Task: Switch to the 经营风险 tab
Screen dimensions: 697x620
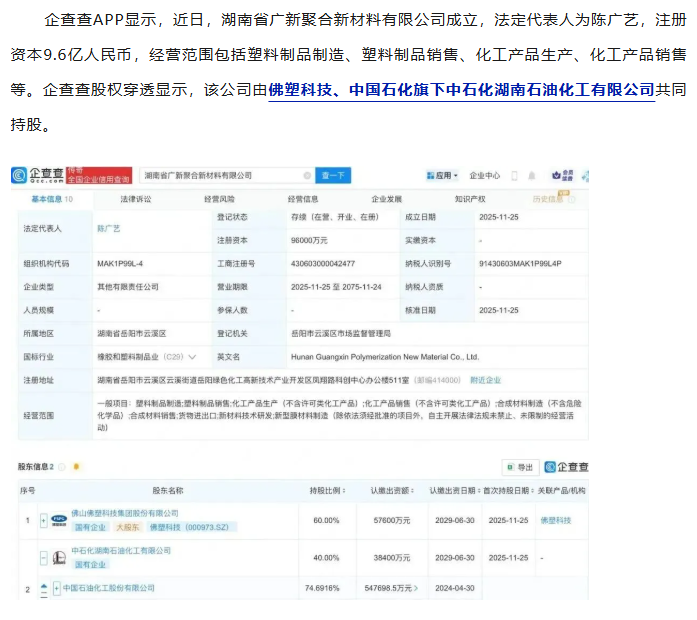Action: [220, 199]
